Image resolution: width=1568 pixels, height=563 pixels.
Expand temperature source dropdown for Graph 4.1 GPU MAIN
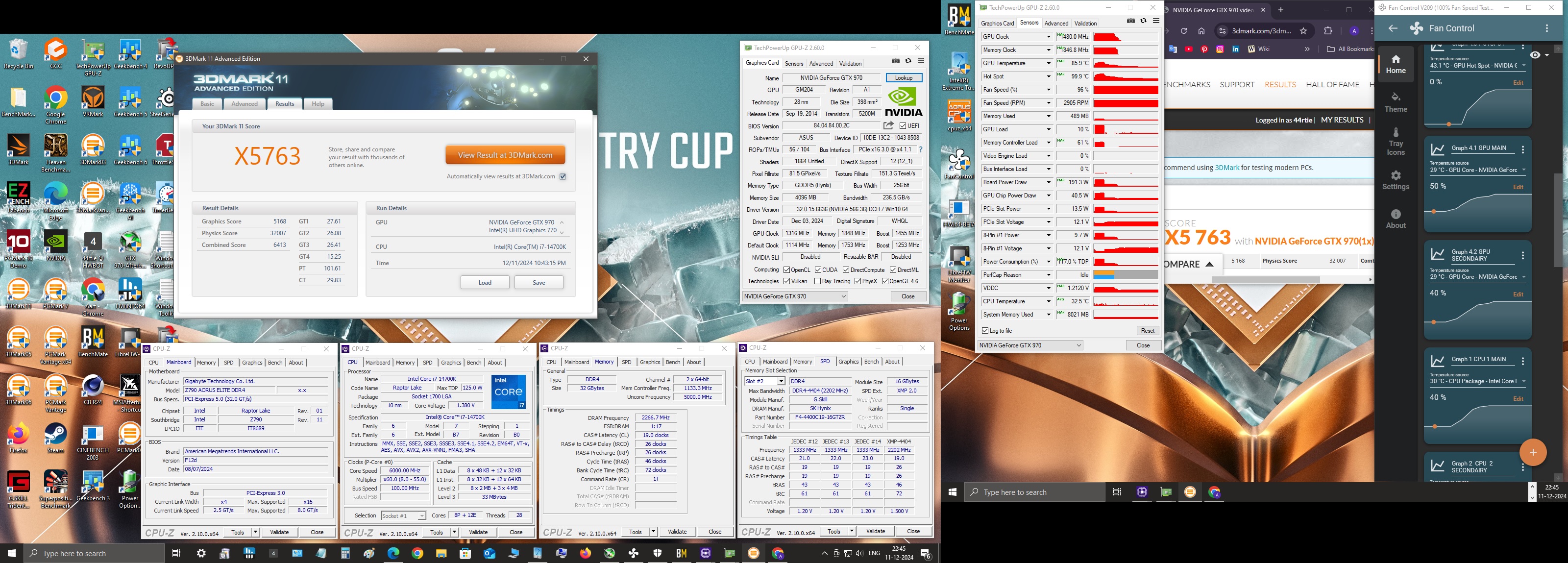click(x=1524, y=170)
